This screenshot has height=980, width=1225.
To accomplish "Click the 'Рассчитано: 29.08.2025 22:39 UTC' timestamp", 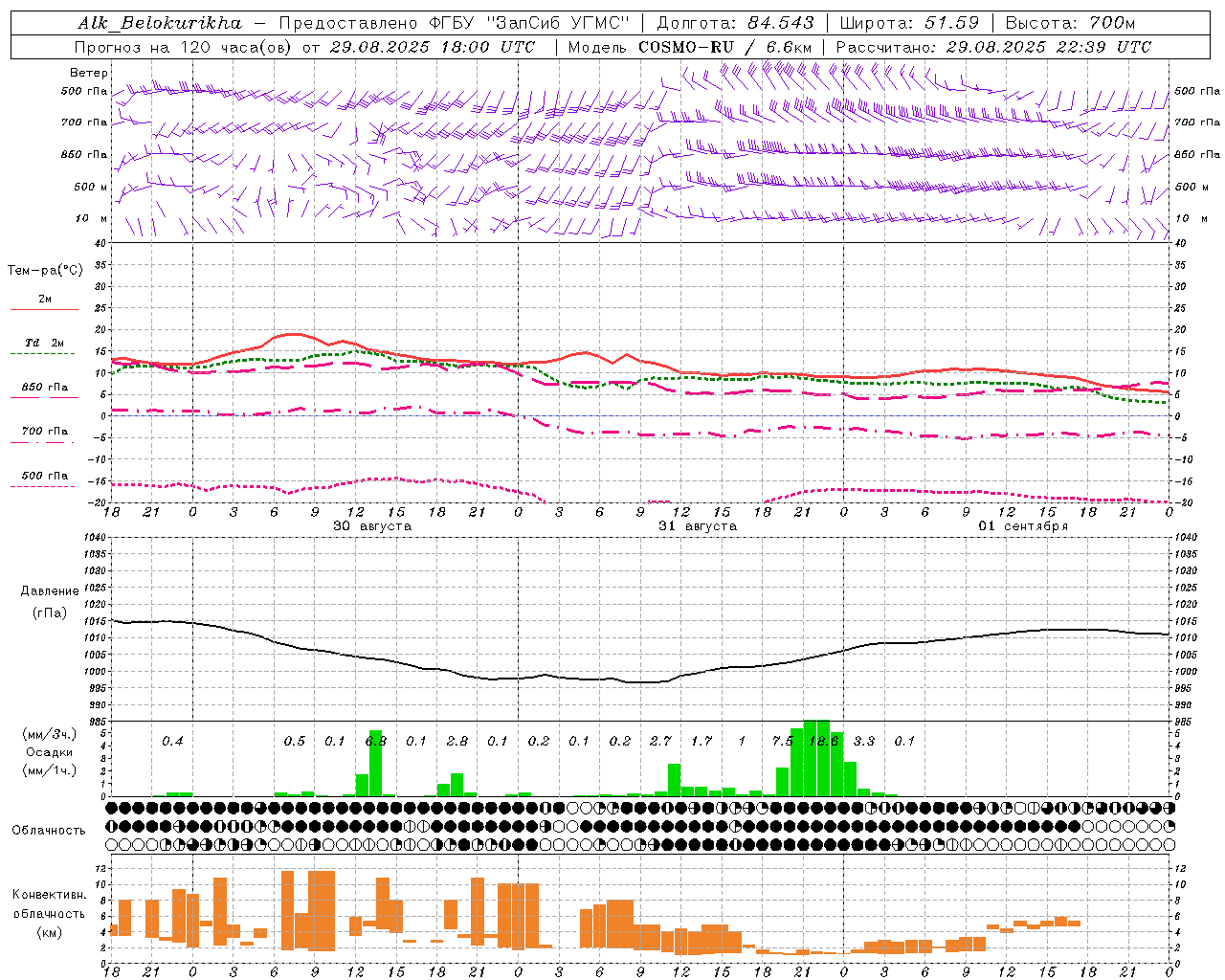I will pyautogui.click(x=993, y=47).
